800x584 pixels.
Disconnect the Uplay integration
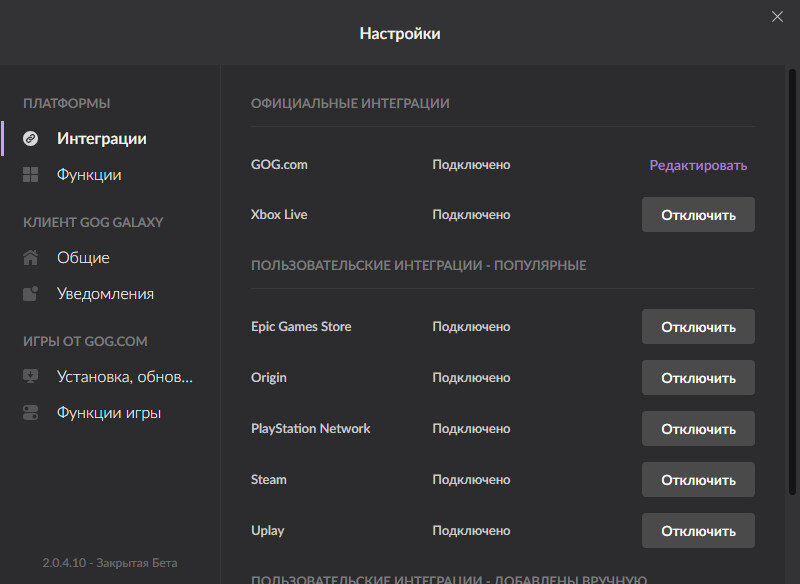[698, 531]
